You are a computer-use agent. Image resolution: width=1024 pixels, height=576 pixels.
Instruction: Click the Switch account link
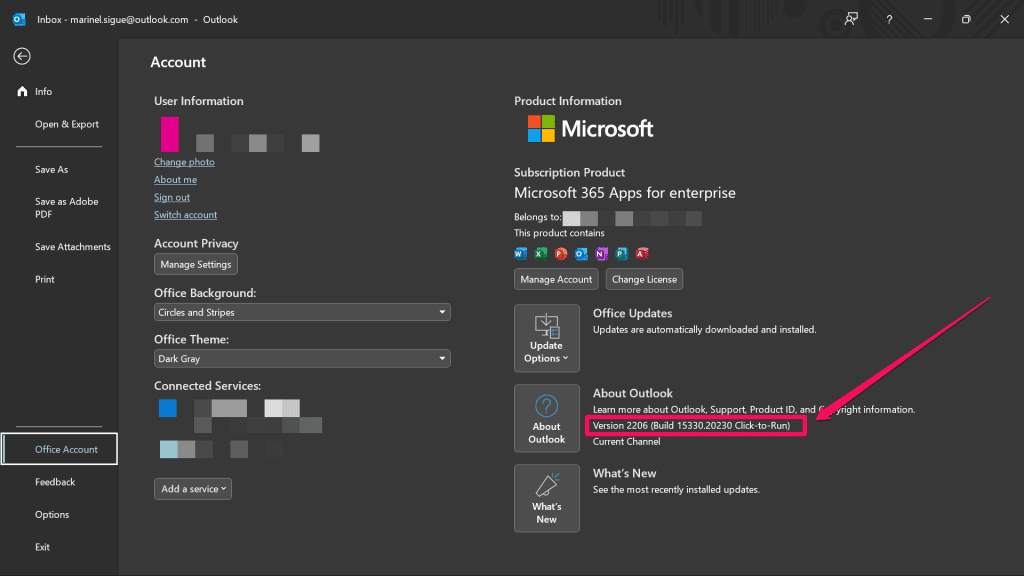[185, 215]
